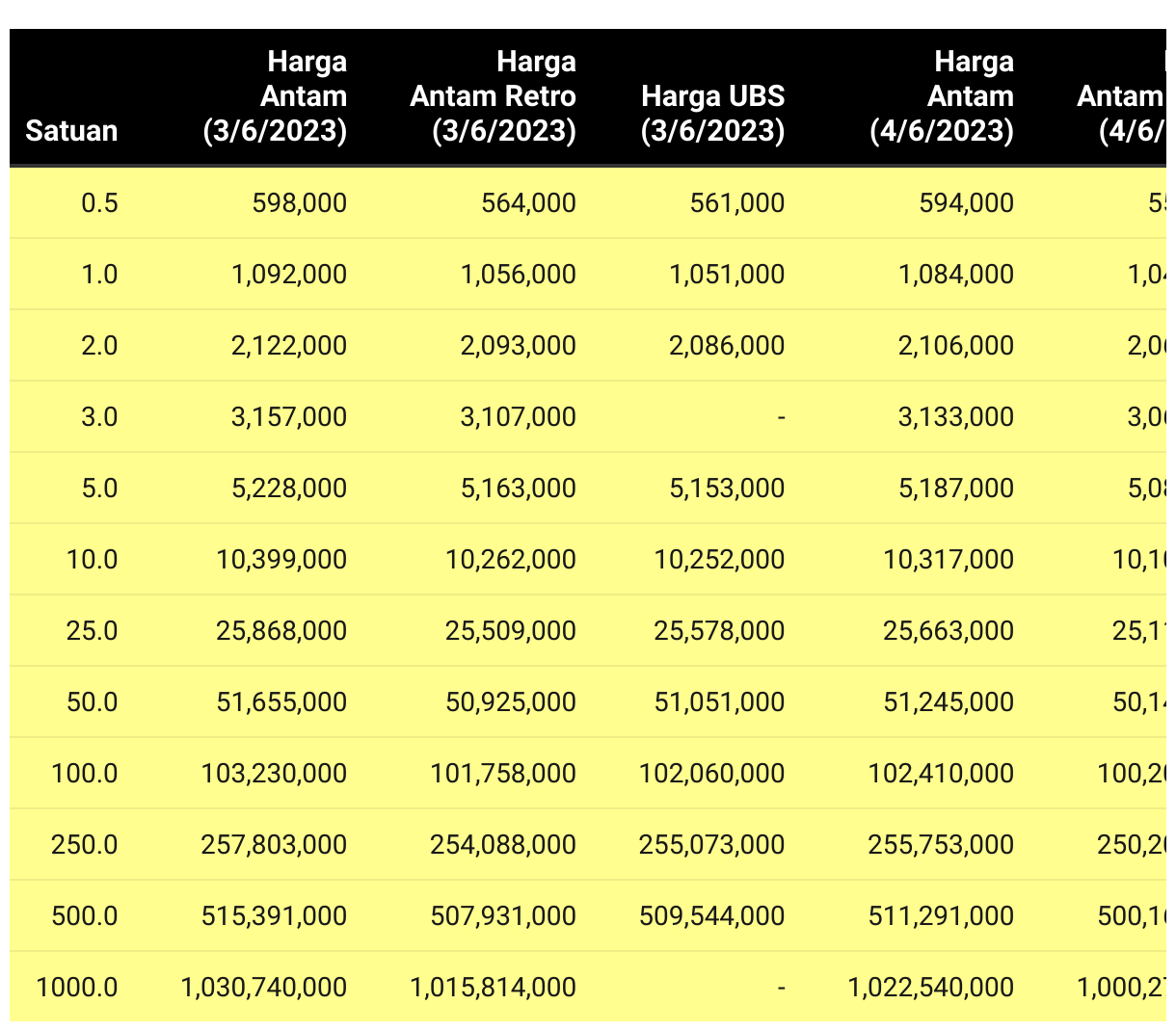Viewport: 1176px width, 1031px height.
Task: Select the Satuan cell "3.0"
Action: [99, 416]
